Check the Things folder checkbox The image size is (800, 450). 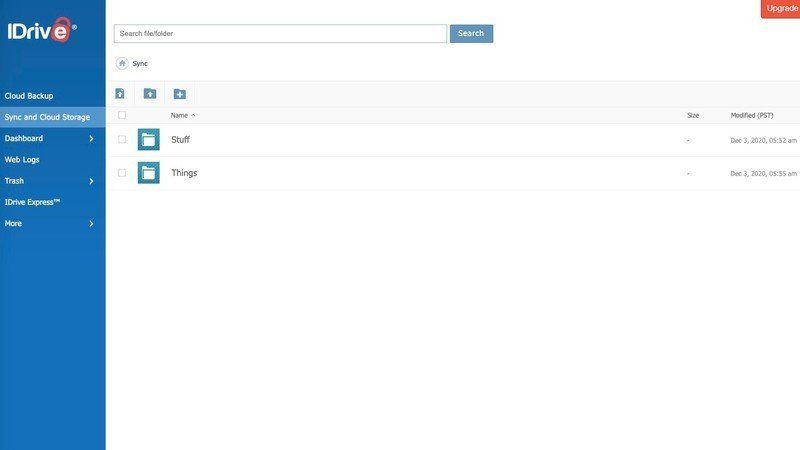(x=122, y=173)
